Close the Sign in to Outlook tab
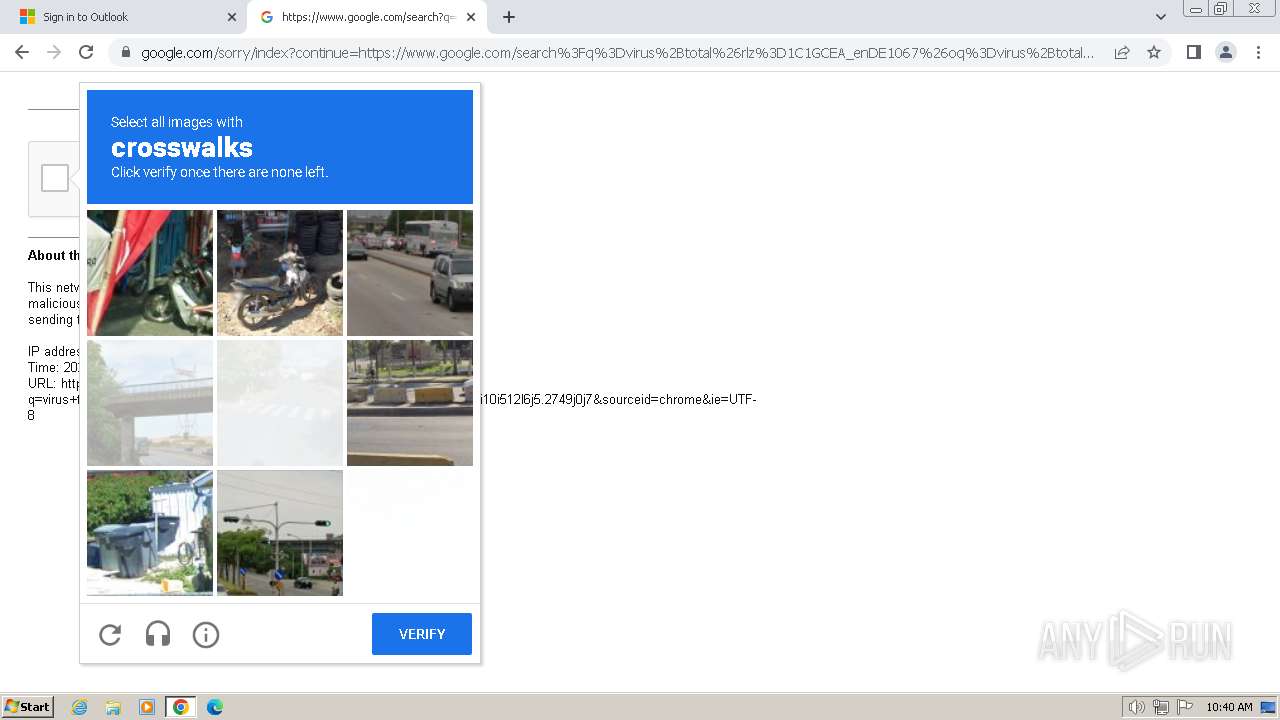Viewport: 1280px width, 720px height. pos(232,17)
